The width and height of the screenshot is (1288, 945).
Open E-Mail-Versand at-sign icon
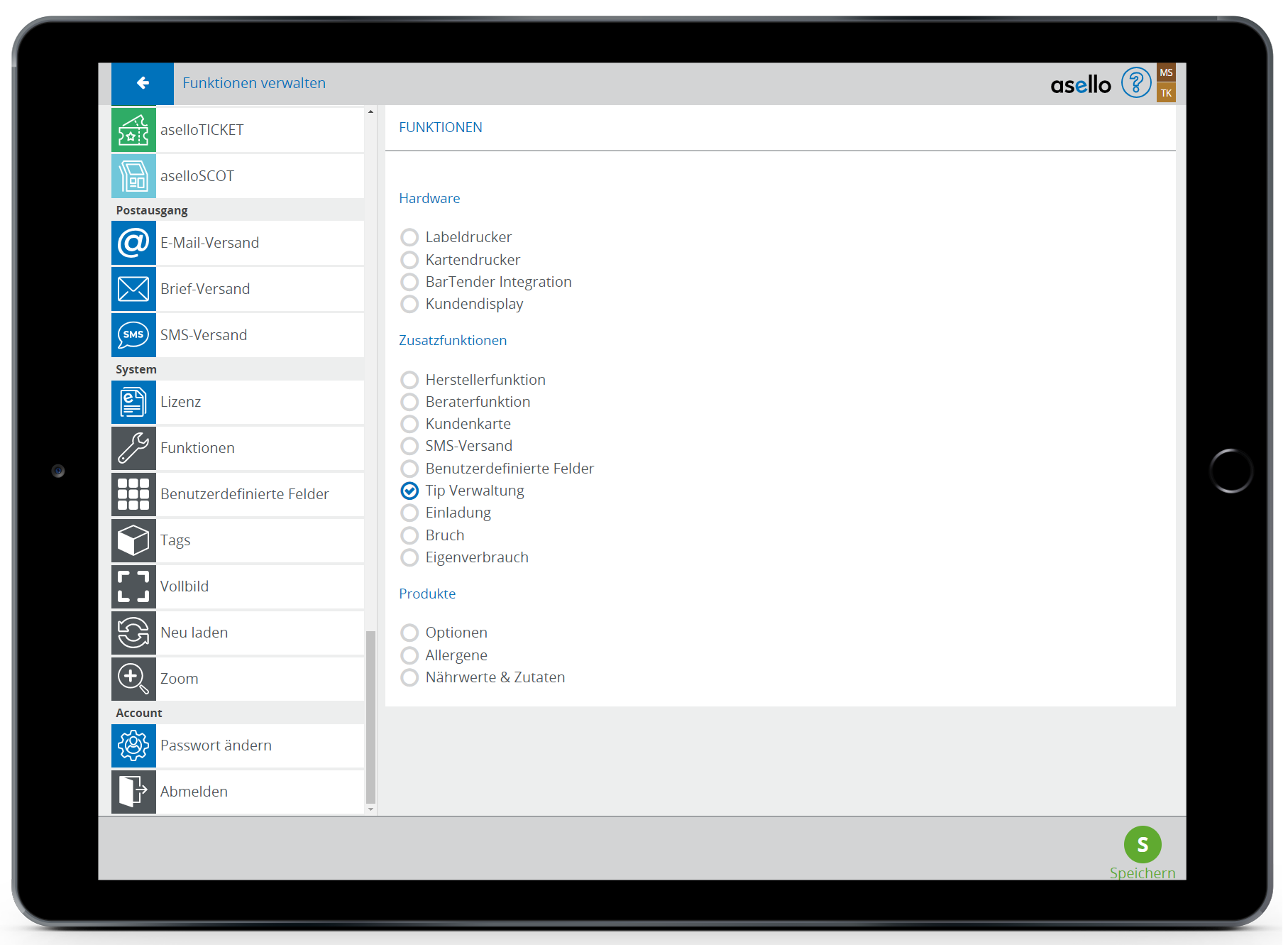pyautogui.click(x=133, y=243)
